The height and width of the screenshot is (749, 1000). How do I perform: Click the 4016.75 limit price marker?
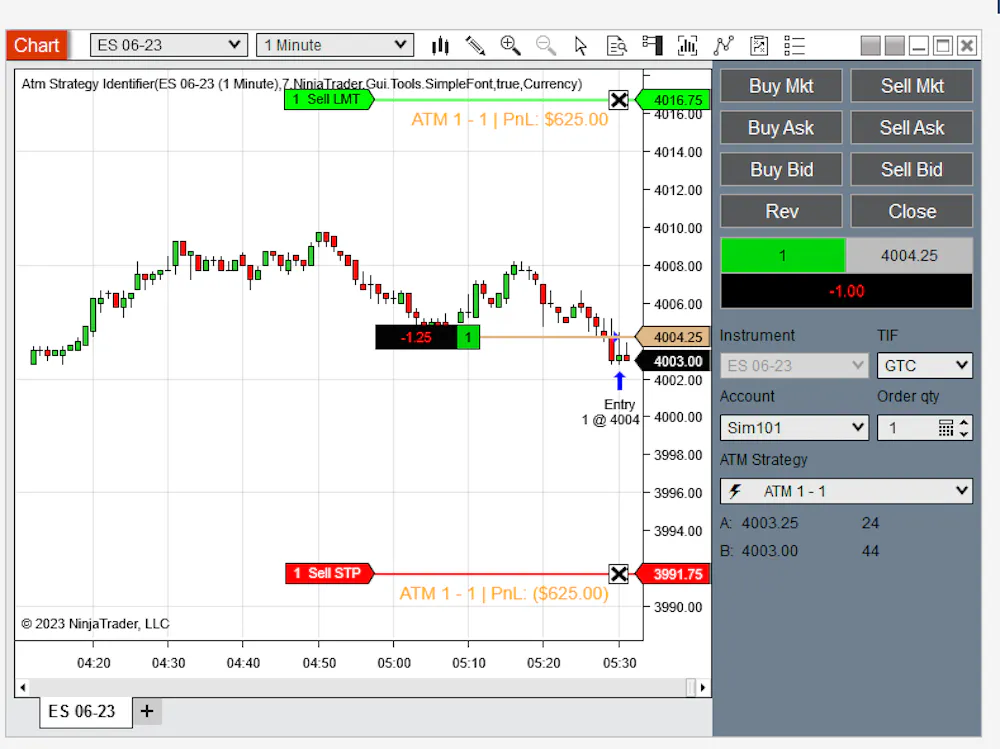click(x=673, y=100)
